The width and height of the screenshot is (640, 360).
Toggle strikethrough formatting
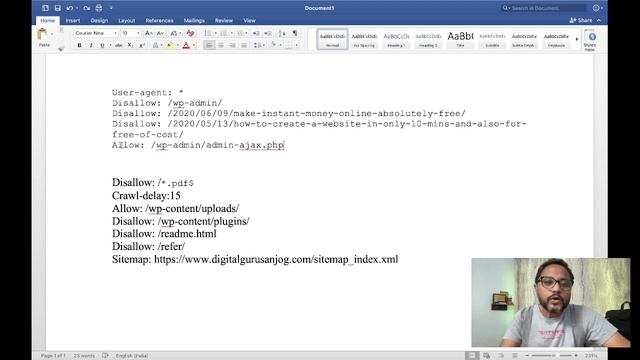click(x=118, y=45)
